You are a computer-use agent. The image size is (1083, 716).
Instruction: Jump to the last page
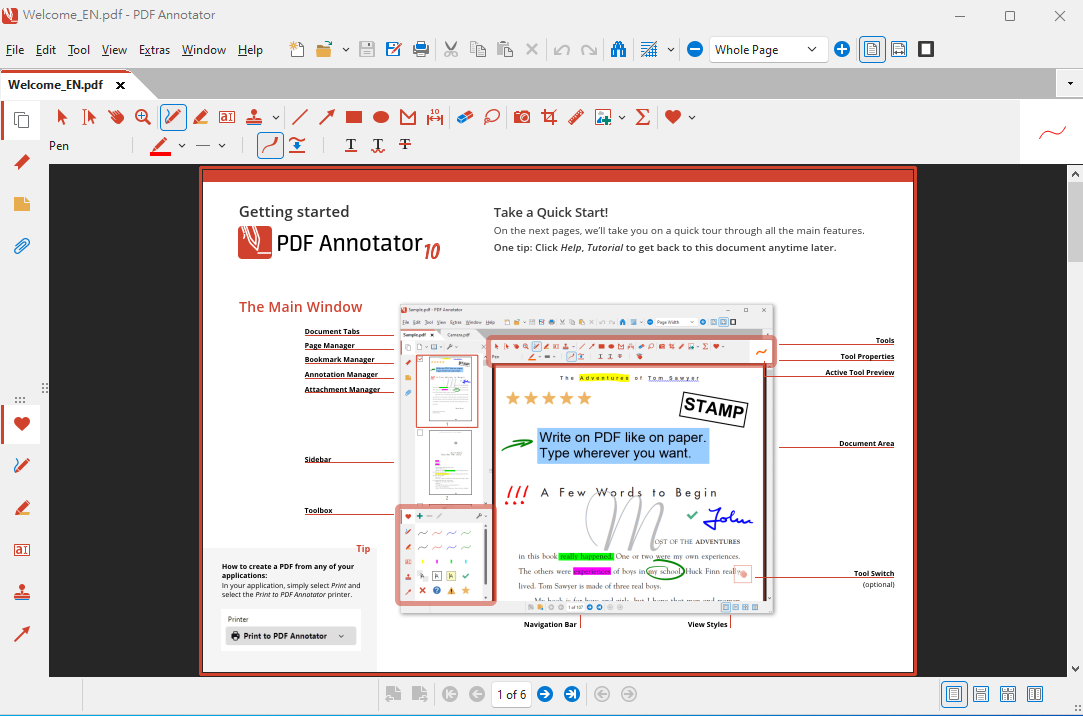[571, 694]
